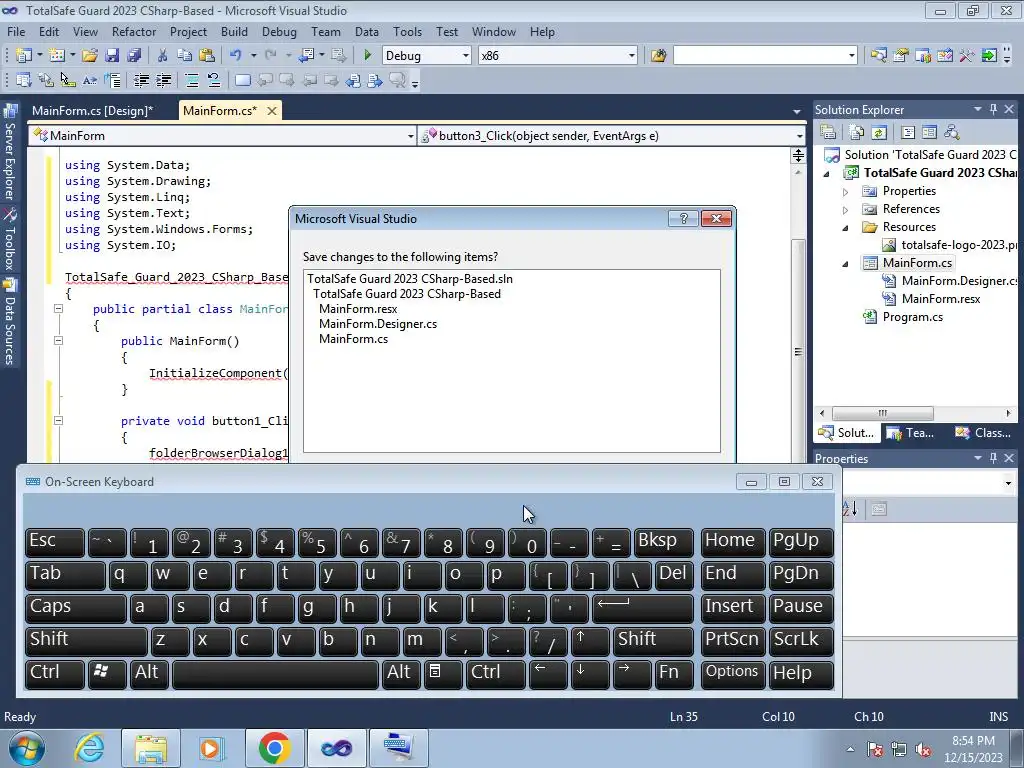Click the Increase Line Indent icon
The width and height of the screenshot is (1024, 768).
tap(164, 80)
